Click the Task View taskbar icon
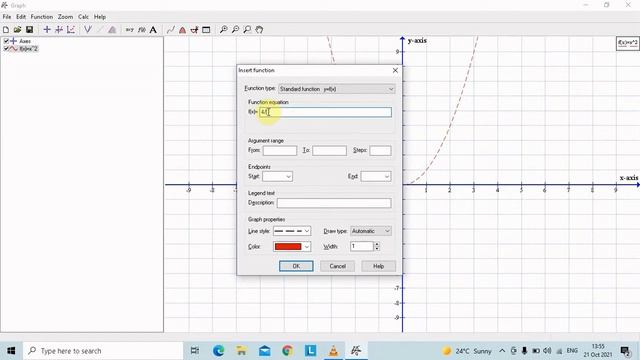 pos(195,351)
